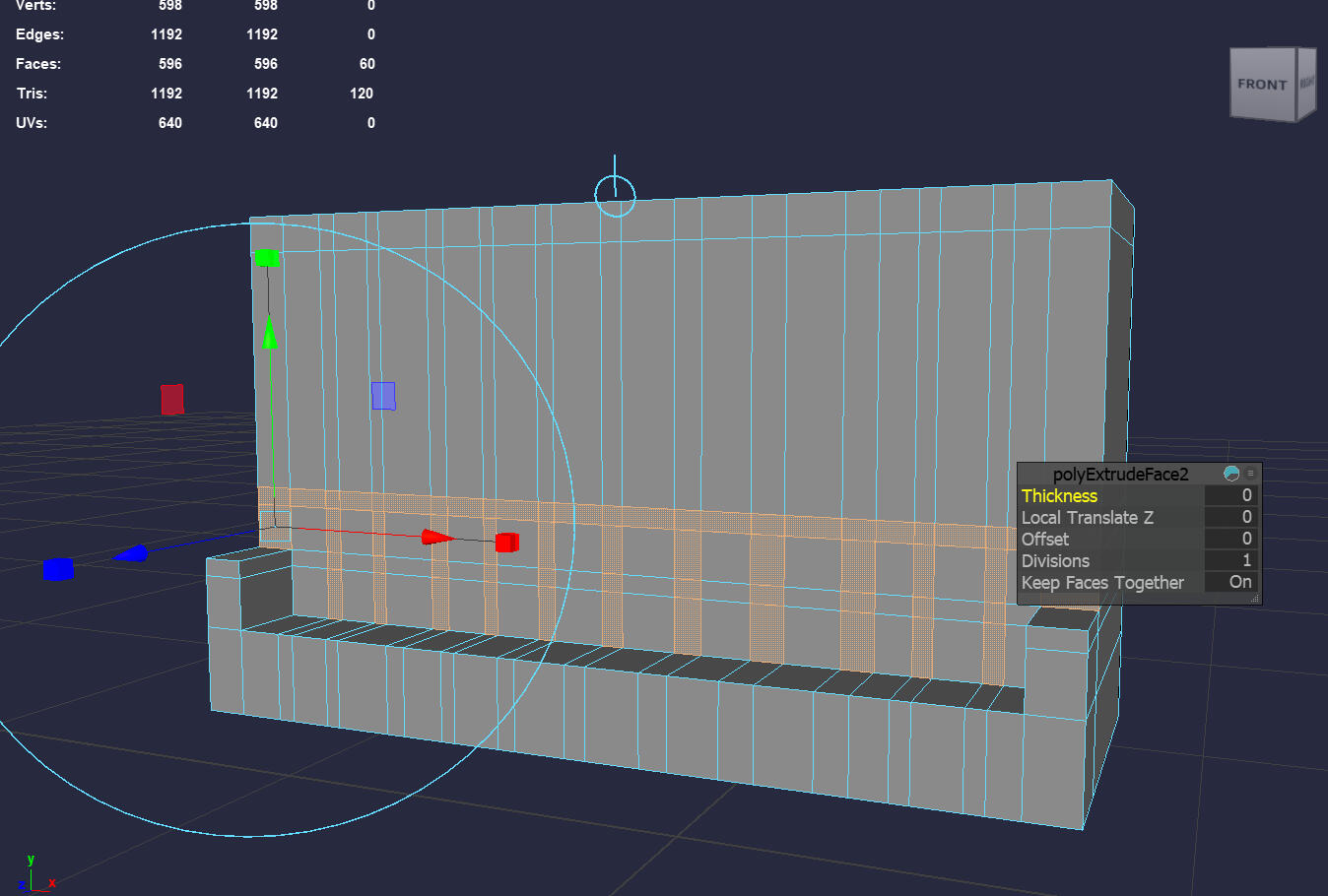Click the blue Z-axis scale handle cube
Viewport: 1328px width, 896px height.
(x=58, y=569)
